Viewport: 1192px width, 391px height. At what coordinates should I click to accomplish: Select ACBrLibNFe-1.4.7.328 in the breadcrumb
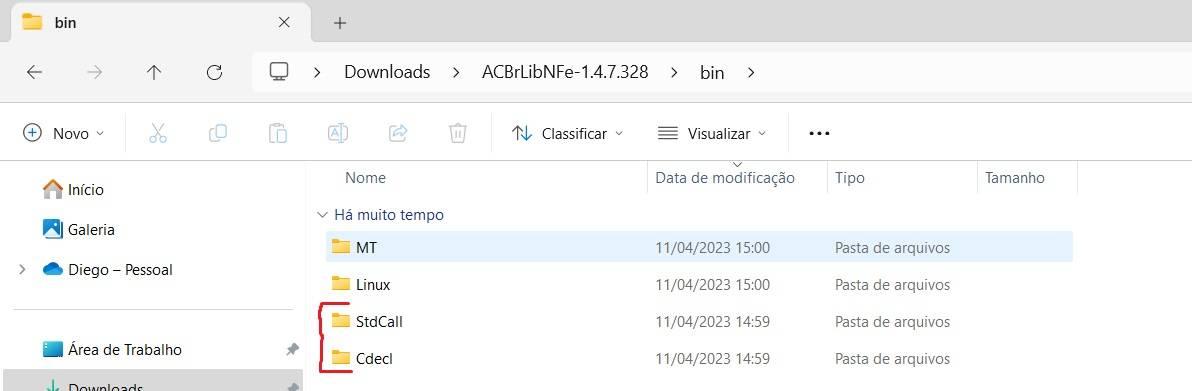pos(565,72)
